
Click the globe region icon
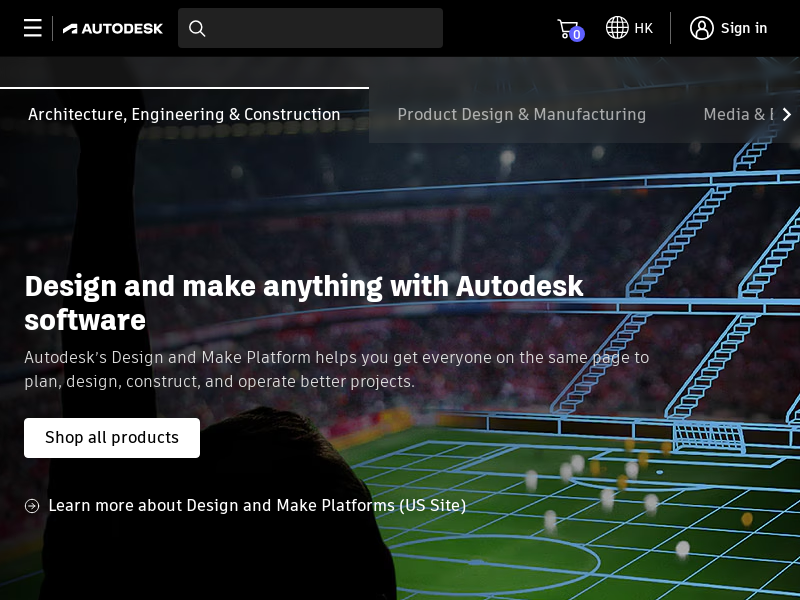tap(617, 28)
